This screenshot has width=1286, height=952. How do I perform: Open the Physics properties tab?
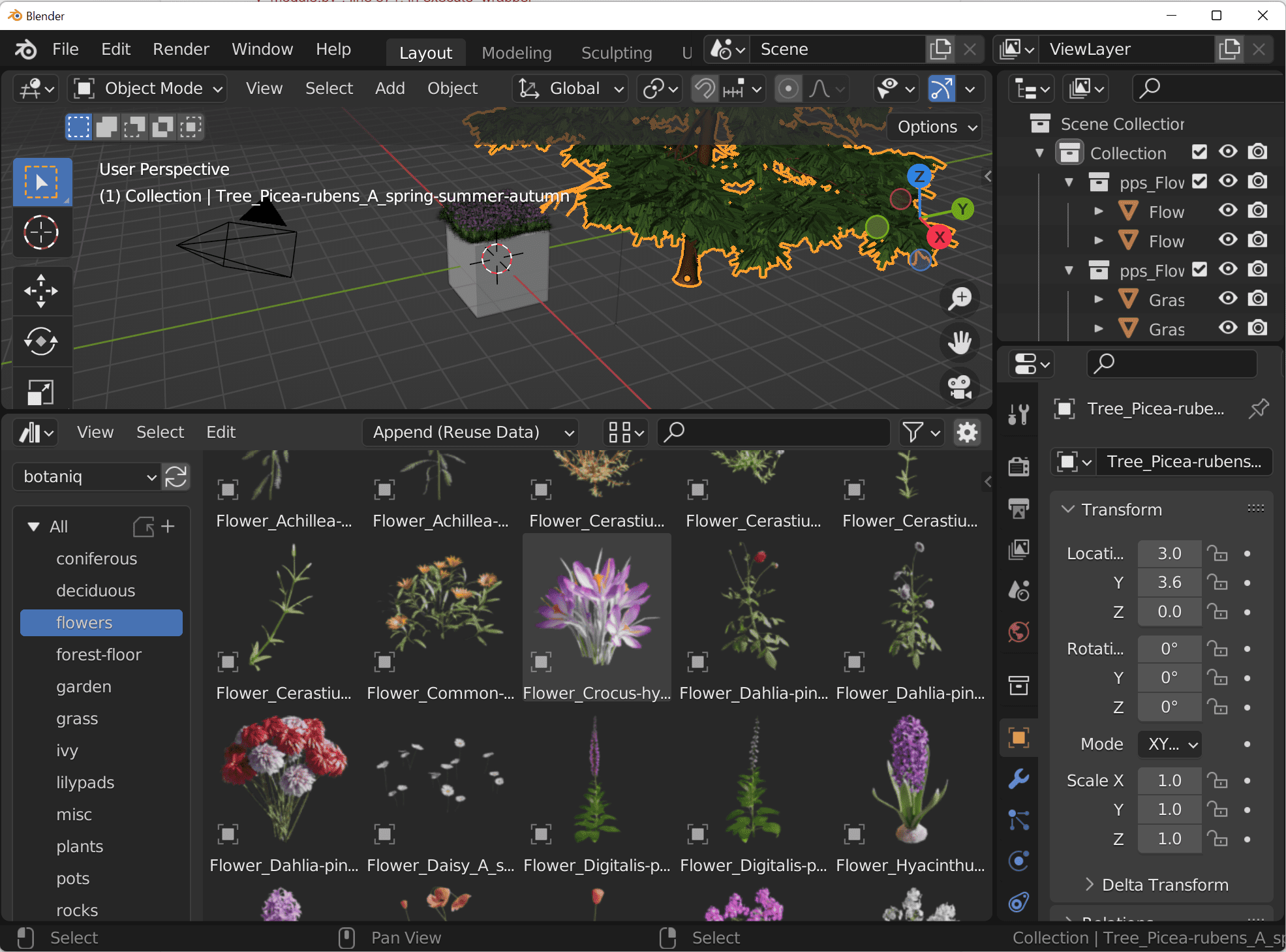tap(1018, 861)
